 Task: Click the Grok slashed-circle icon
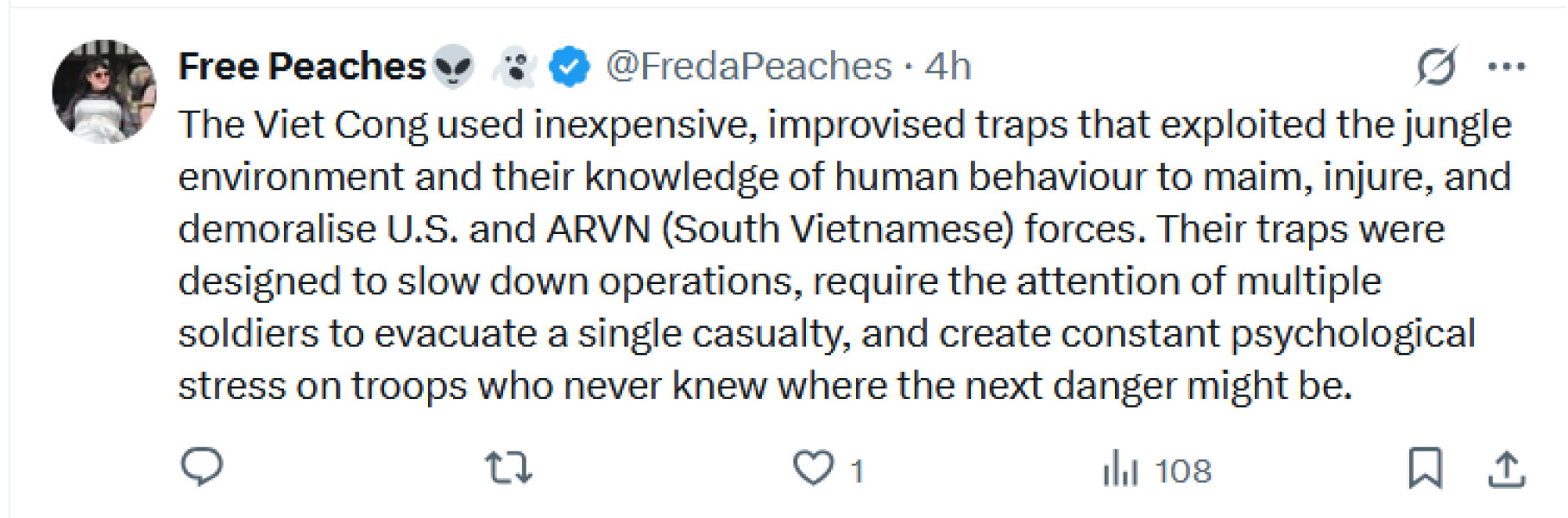point(1437,66)
